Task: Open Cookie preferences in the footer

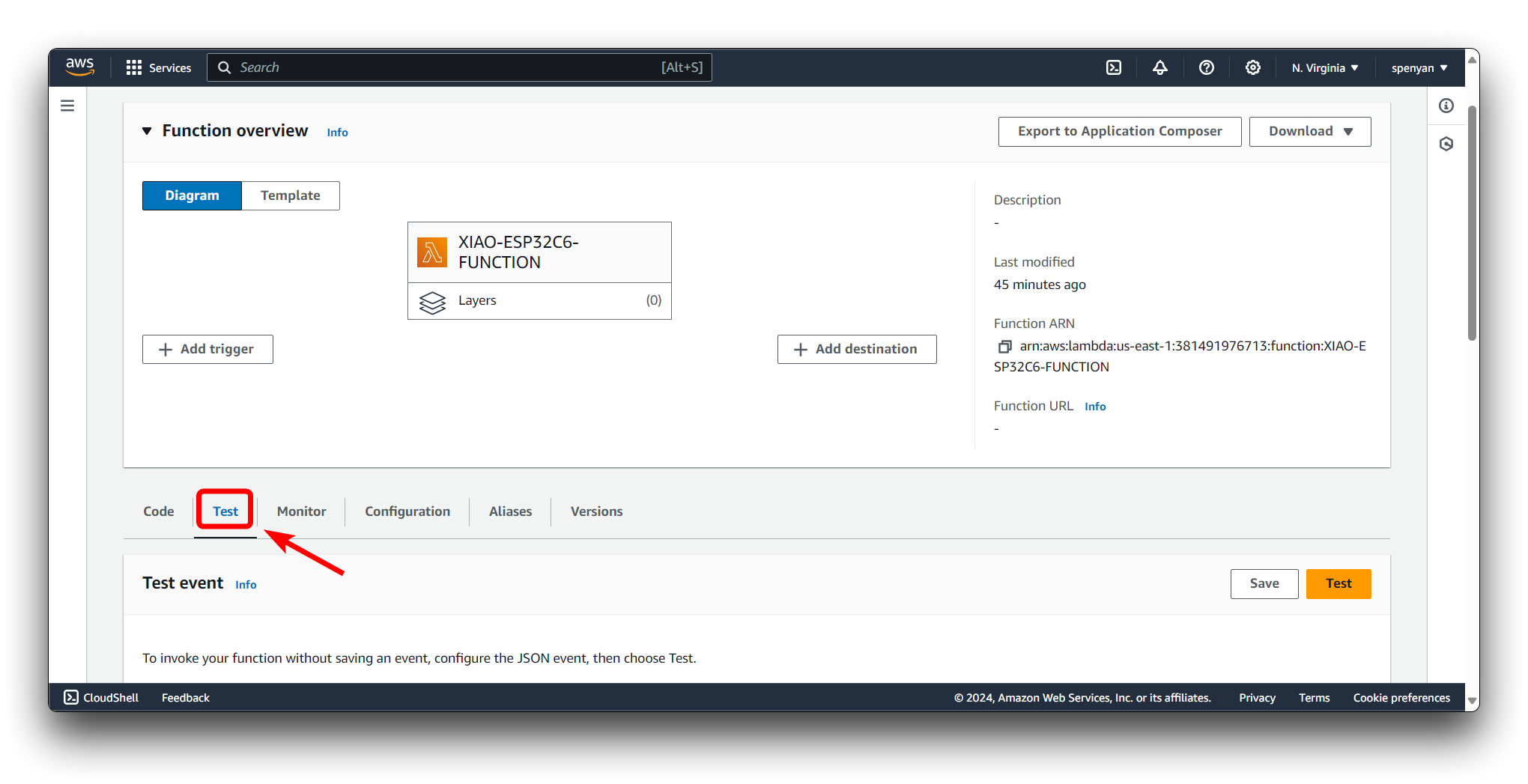Action: coord(1401,697)
